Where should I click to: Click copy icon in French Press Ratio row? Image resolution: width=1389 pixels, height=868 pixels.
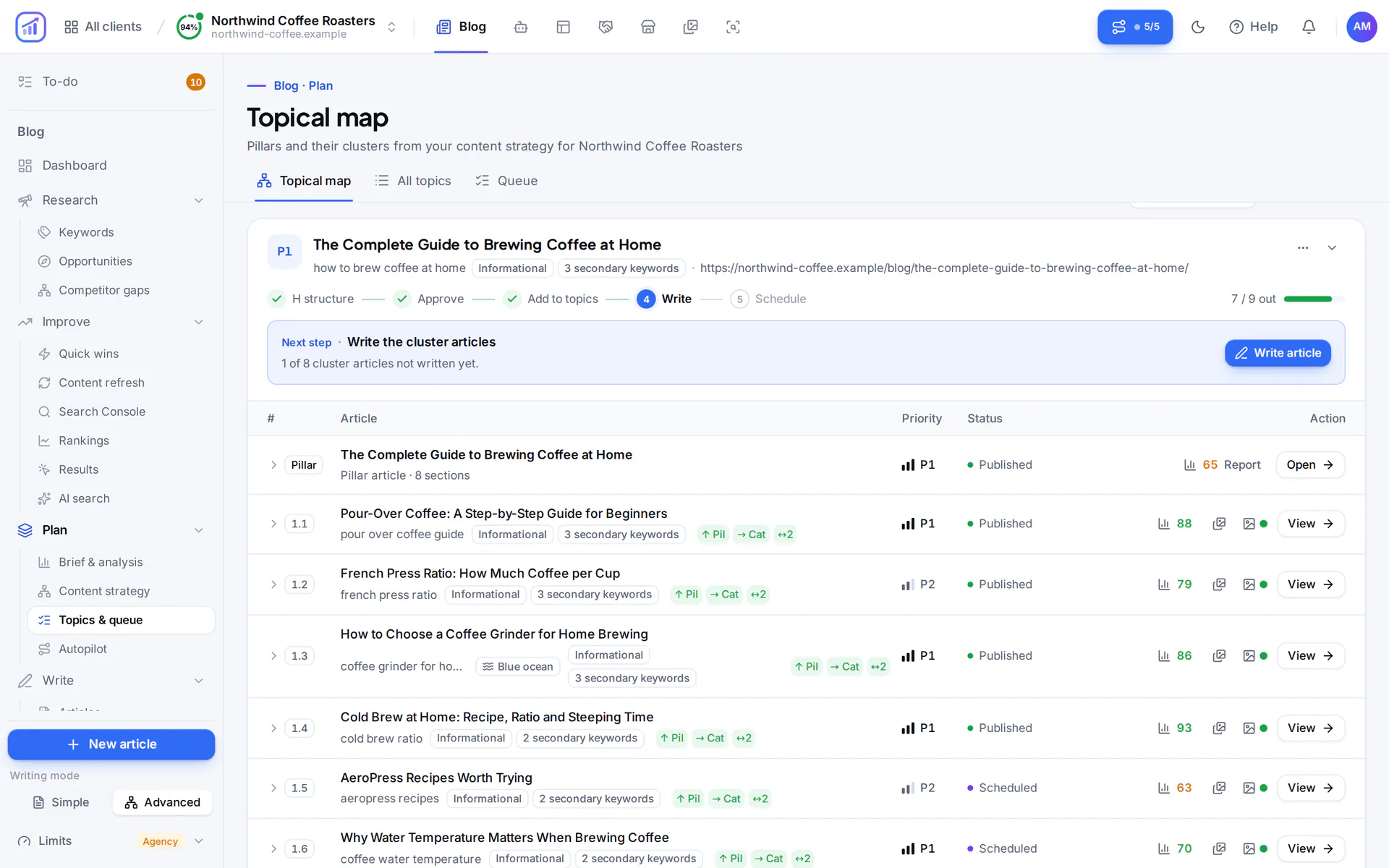[x=1219, y=584]
